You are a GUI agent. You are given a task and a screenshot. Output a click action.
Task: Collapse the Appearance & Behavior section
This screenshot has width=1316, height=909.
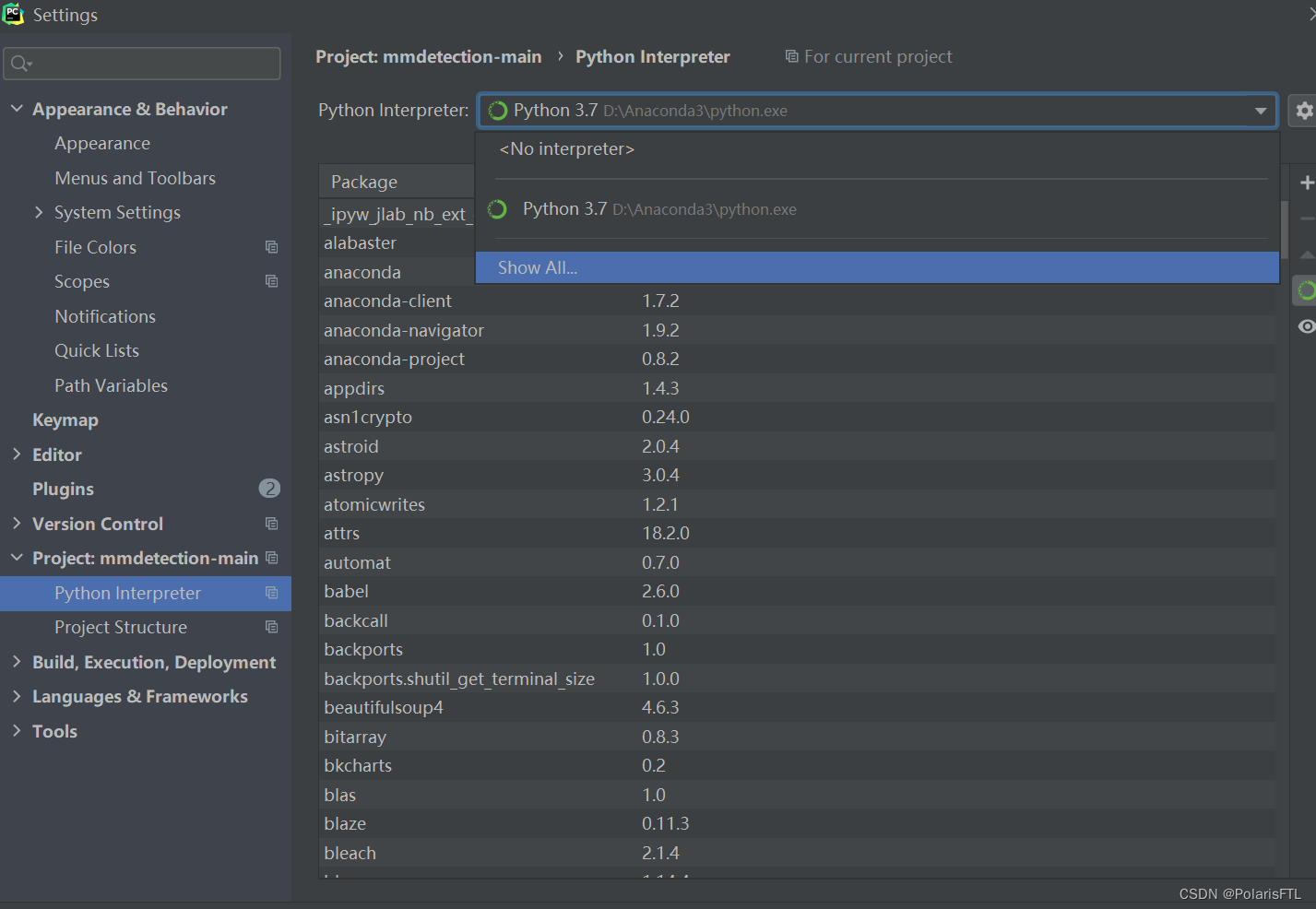click(17, 109)
